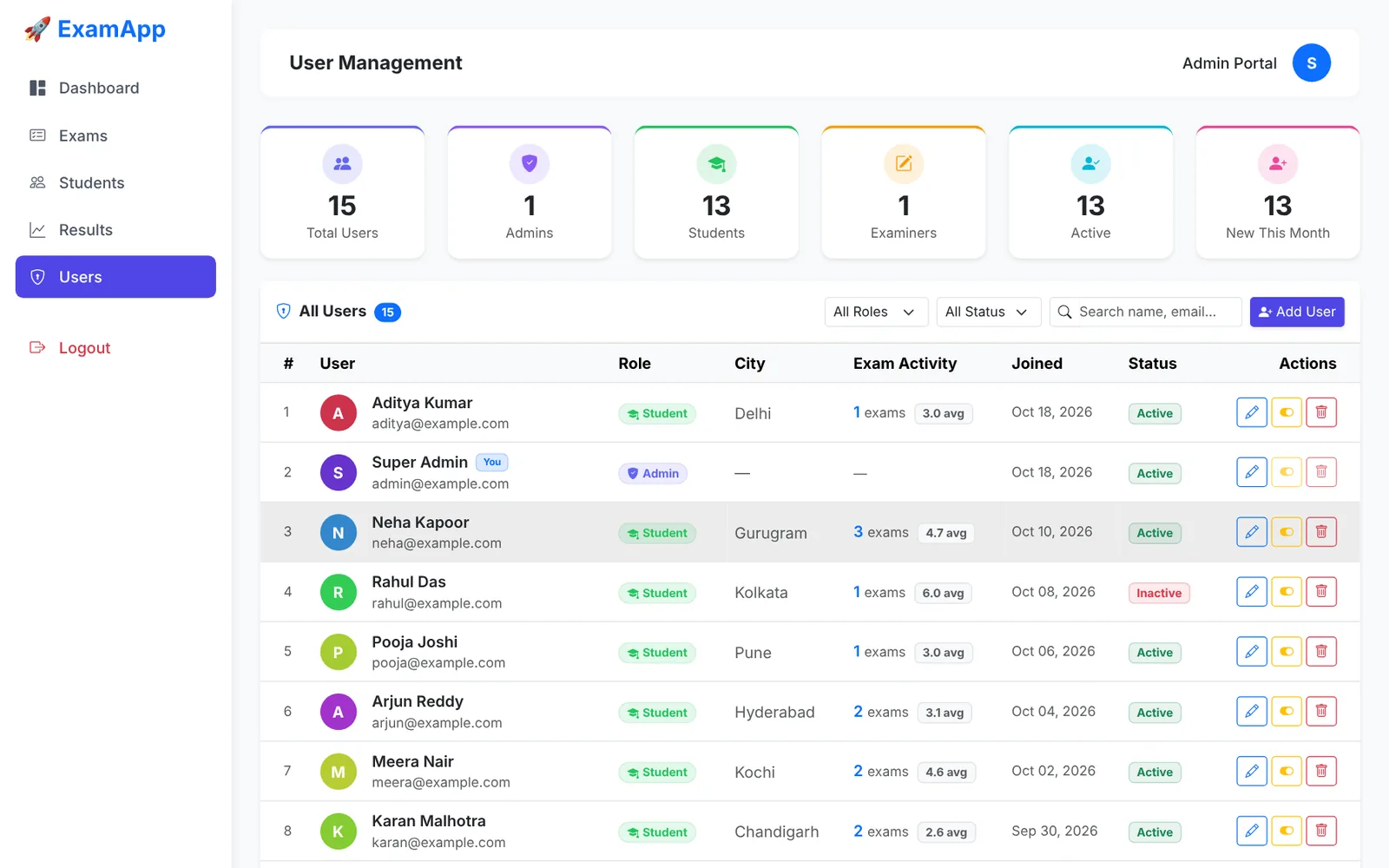1389x868 pixels.
Task: Click the Logout link
Action: (x=115, y=348)
